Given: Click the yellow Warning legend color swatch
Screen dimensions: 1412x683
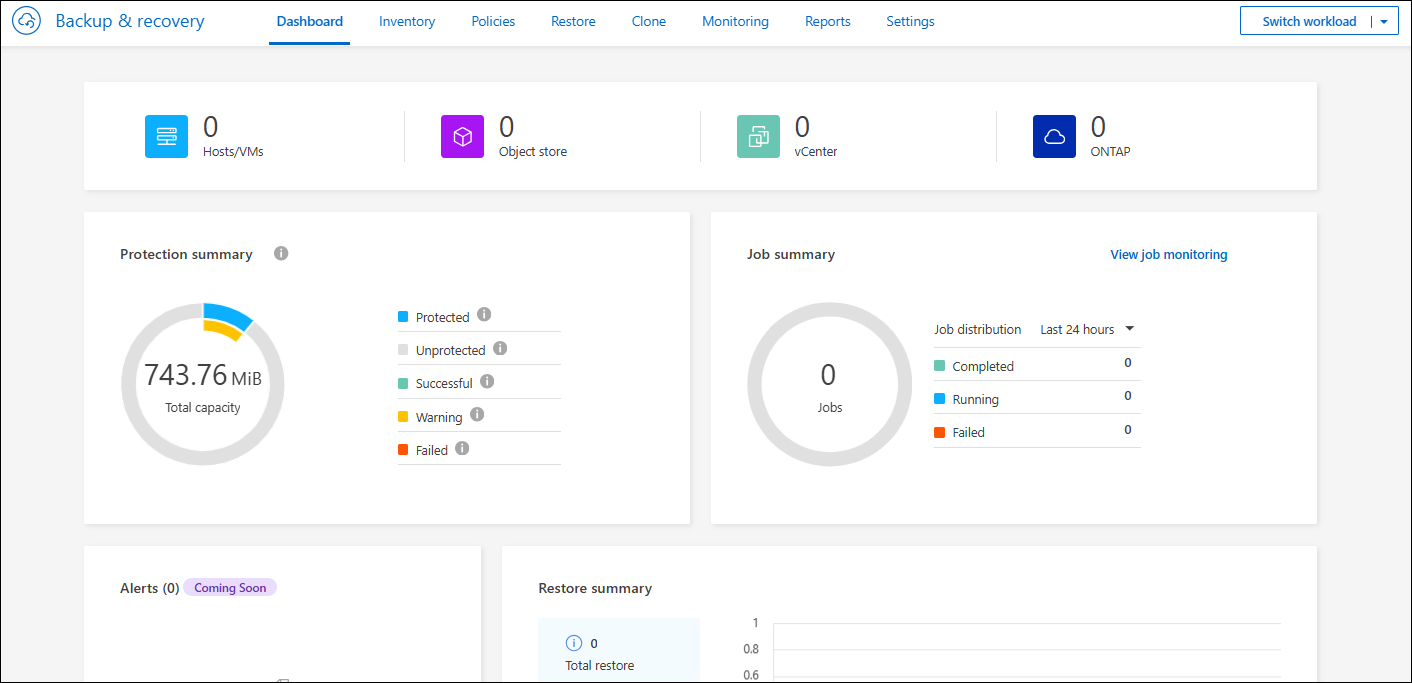Looking at the screenshot, I should coord(403,417).
